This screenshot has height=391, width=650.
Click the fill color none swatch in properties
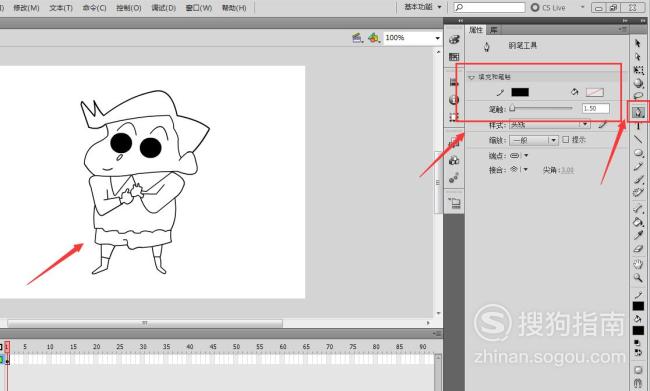tap(594, 92)
